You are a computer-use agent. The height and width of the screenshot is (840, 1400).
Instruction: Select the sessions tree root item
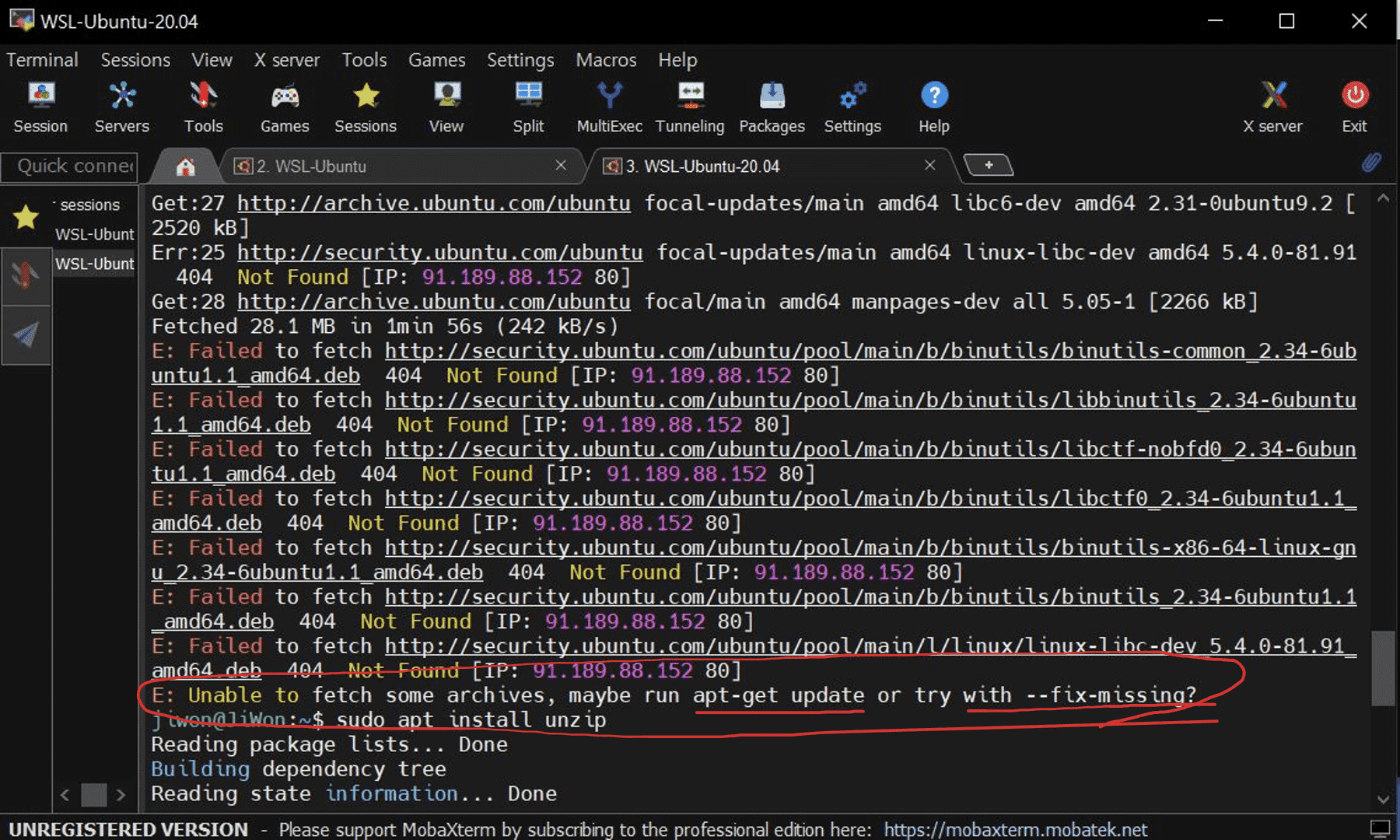[x=89, y=205]
